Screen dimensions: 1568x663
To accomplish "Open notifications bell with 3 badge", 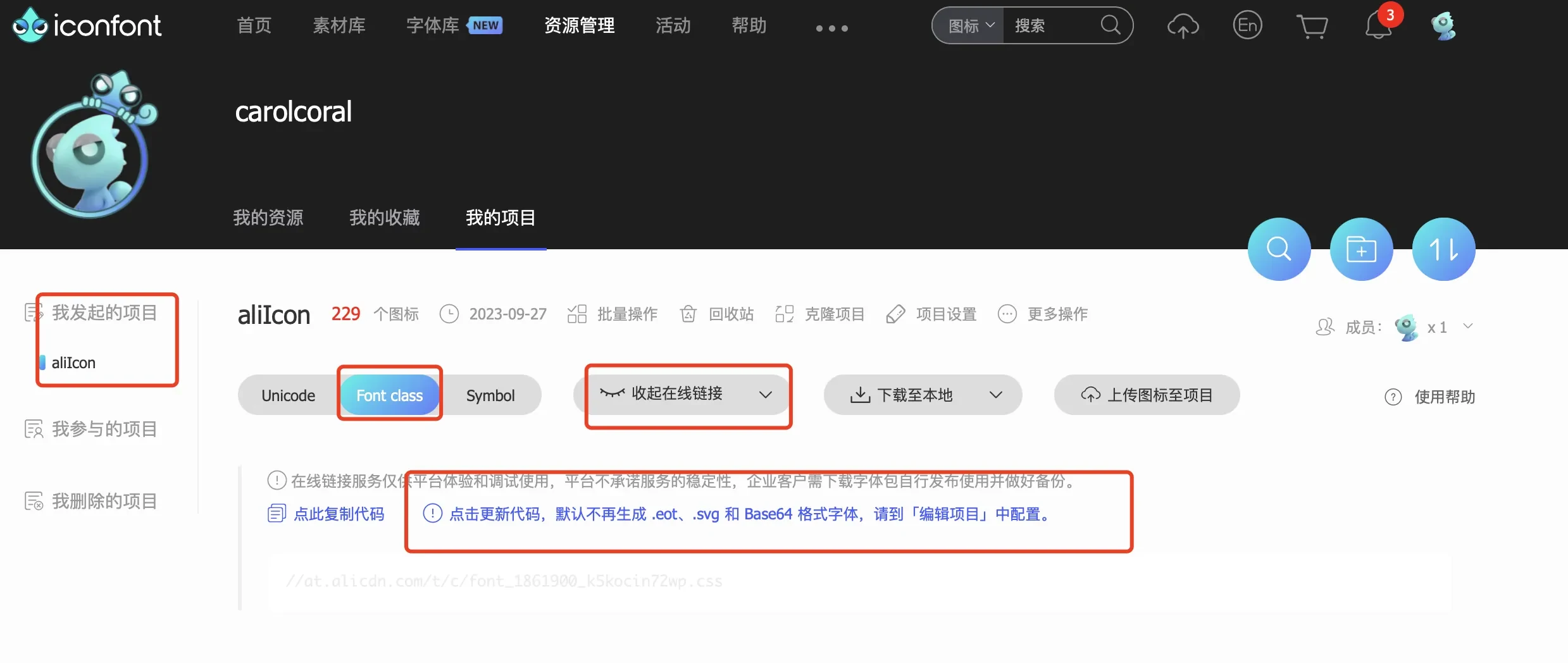I will point(1380,25).
